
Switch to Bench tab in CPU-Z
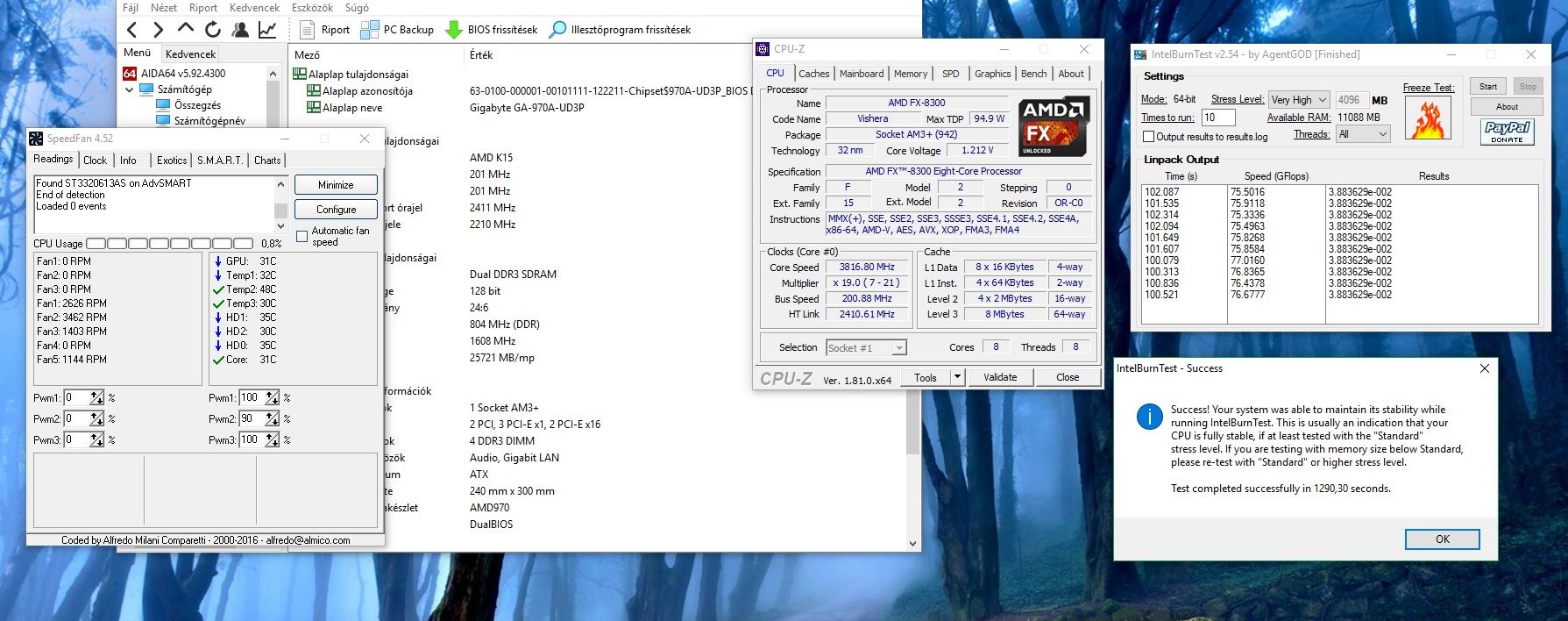tap(1034, 74)
